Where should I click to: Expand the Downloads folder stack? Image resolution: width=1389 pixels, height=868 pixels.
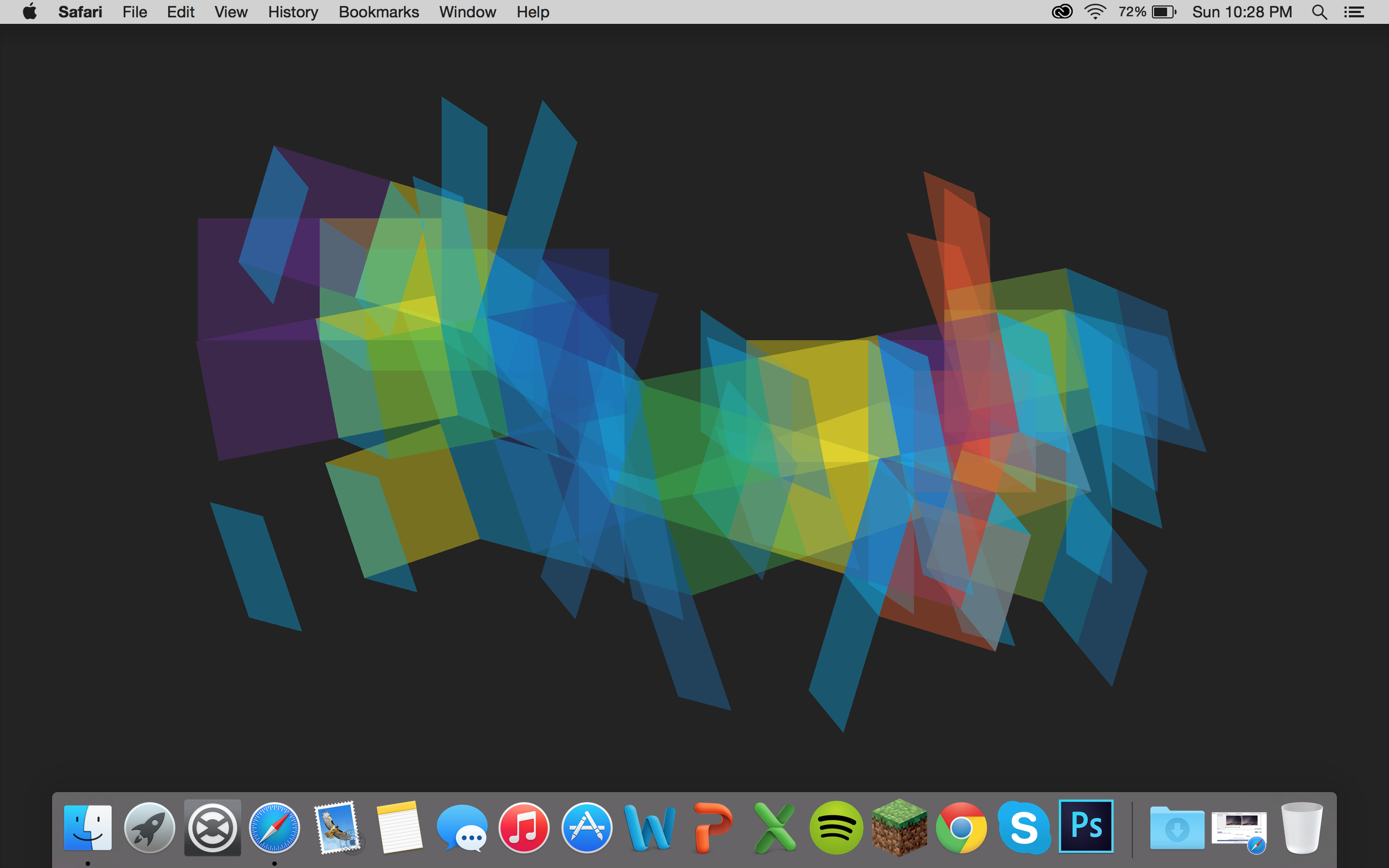point(1177,827)
